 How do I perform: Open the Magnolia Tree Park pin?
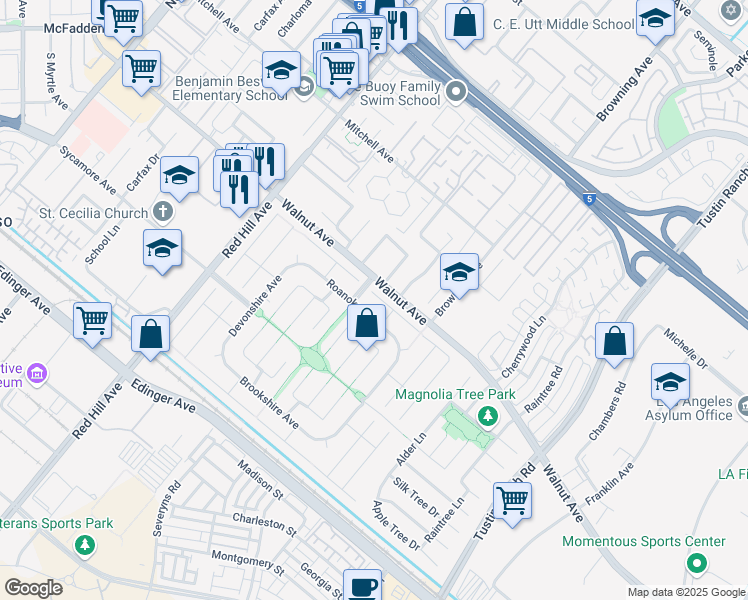pos(488,416)
